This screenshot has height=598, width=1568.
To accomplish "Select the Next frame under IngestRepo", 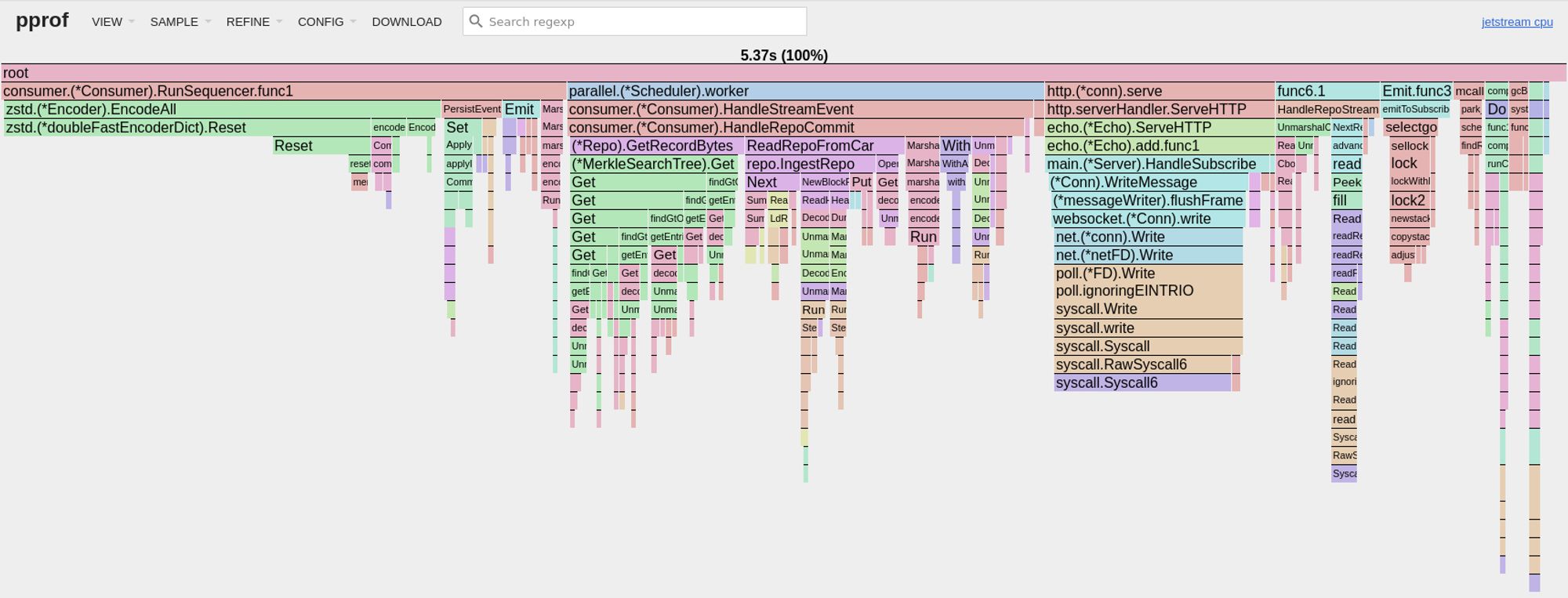I will 772,182.
